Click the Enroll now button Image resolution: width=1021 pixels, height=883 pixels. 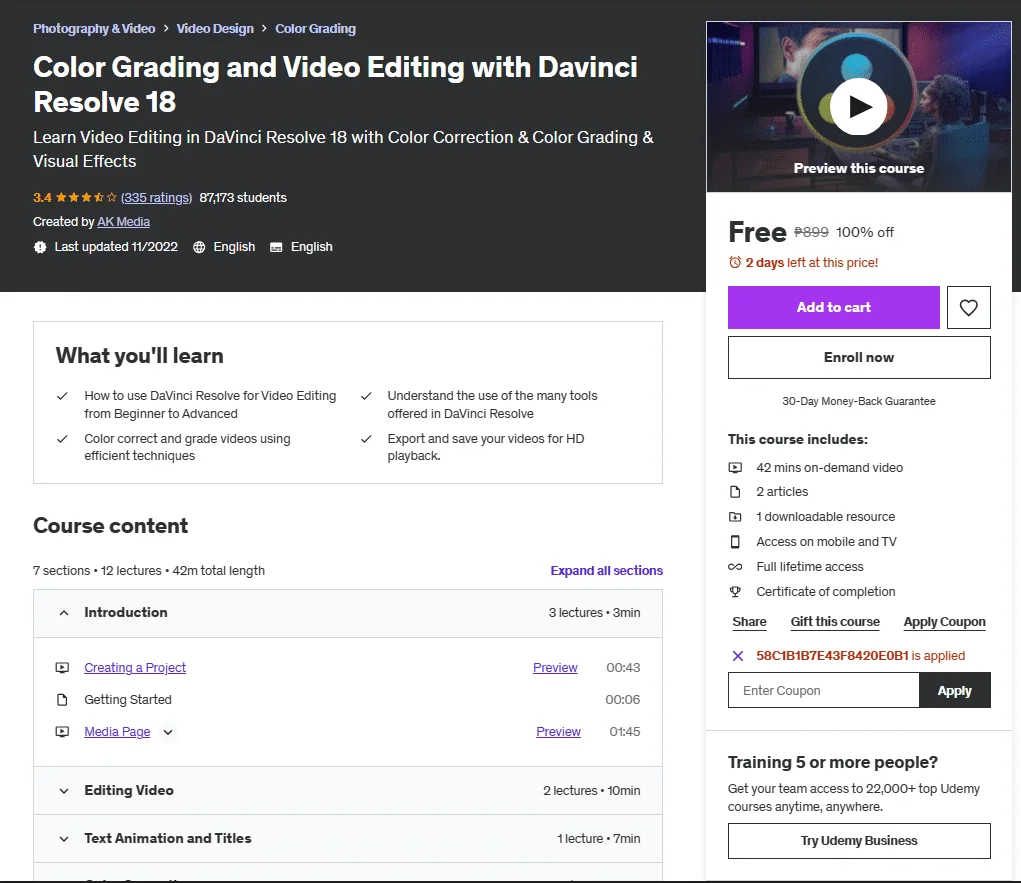pos(859,357)
